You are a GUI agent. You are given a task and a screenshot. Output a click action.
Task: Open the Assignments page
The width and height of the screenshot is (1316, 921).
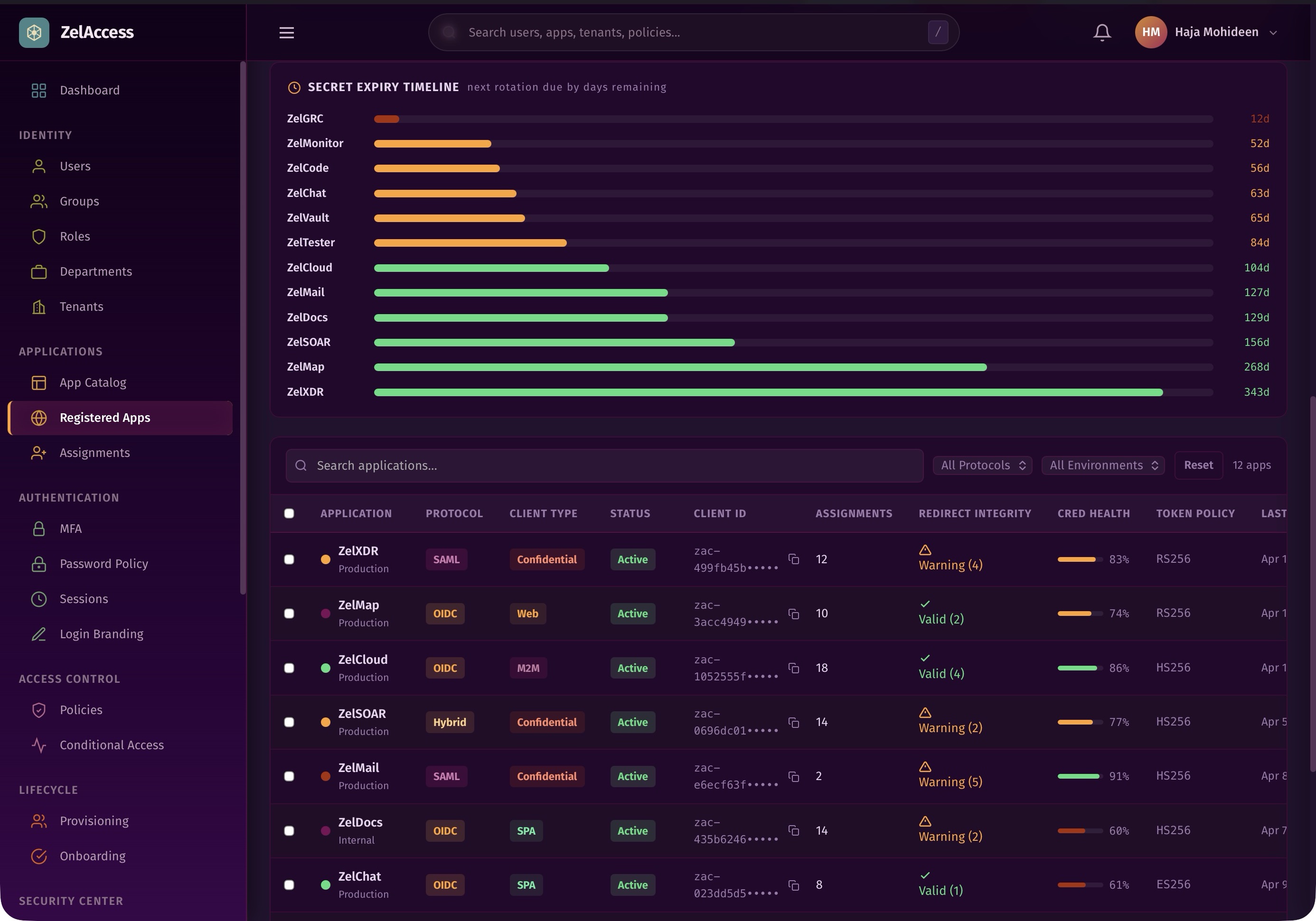pyautogui.click(x=94, y=453)
